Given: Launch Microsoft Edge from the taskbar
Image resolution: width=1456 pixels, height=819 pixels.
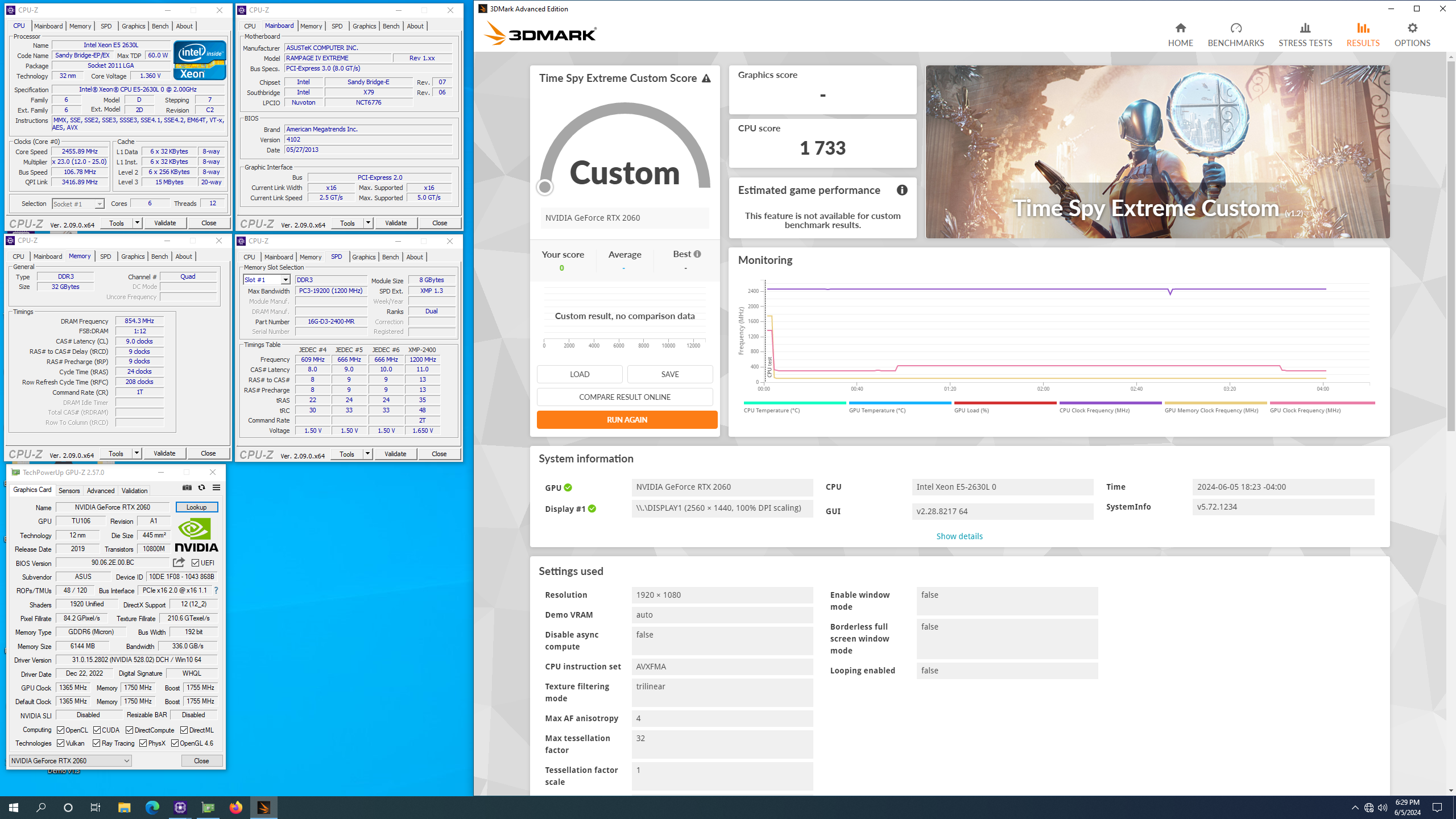Looking at the screenshot, I should (152, 808).
